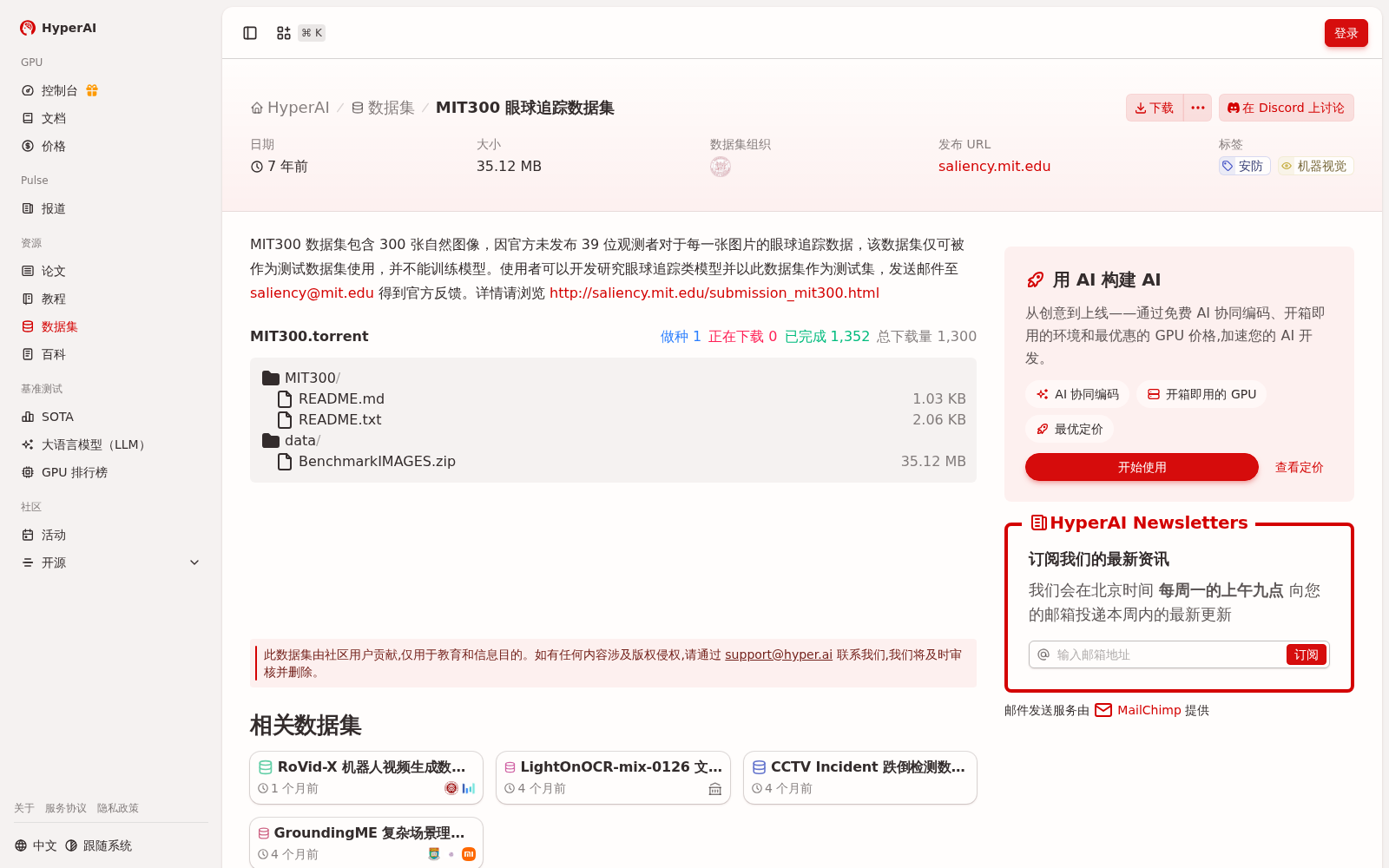Open CCTV Incident 跌倒检测 dataset card
This screenshot has height=868, width=1389.
860,778
